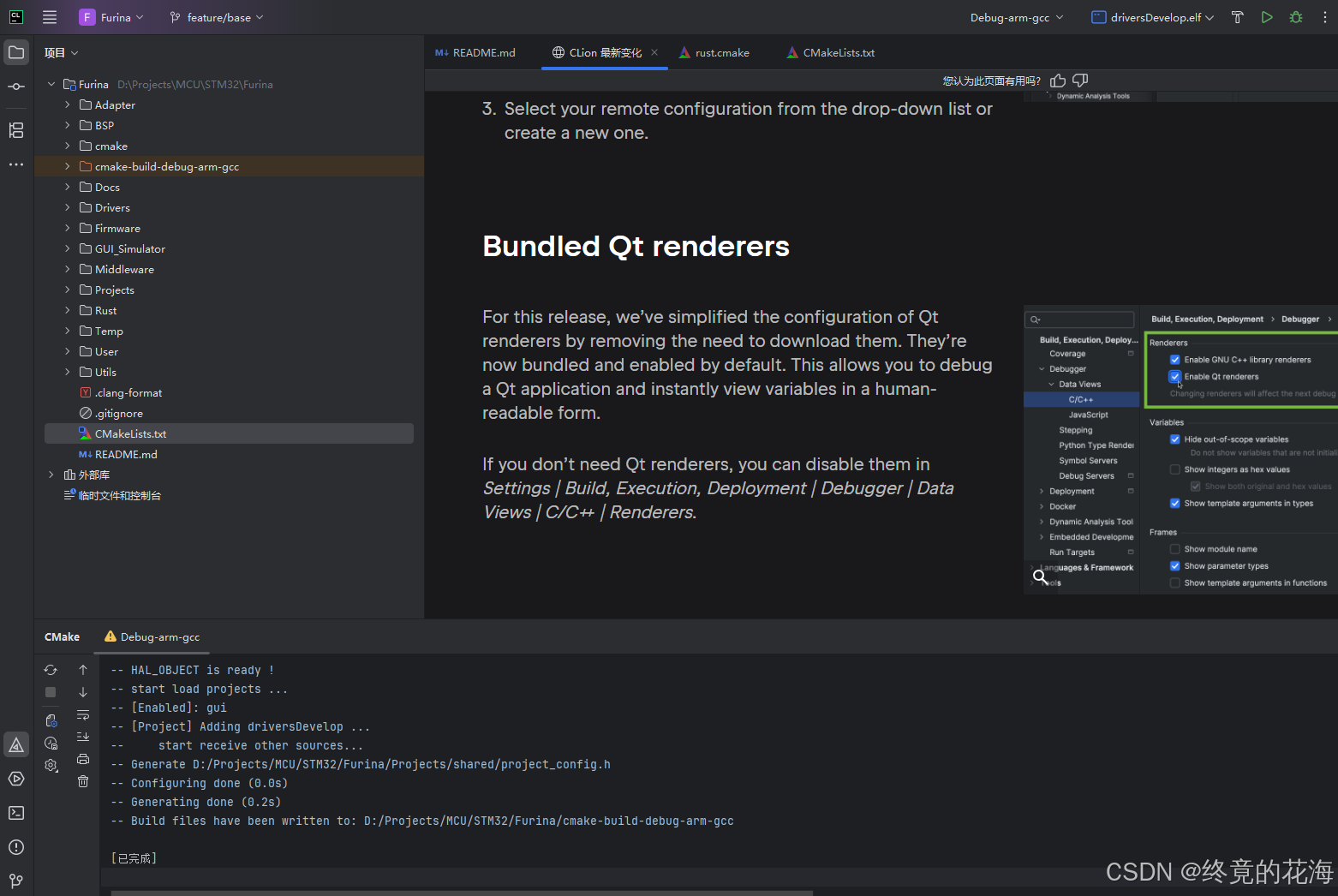Select the Utils folder
Image resolution: width=1338 pixels, height=896 pixels.
(105, 372)
